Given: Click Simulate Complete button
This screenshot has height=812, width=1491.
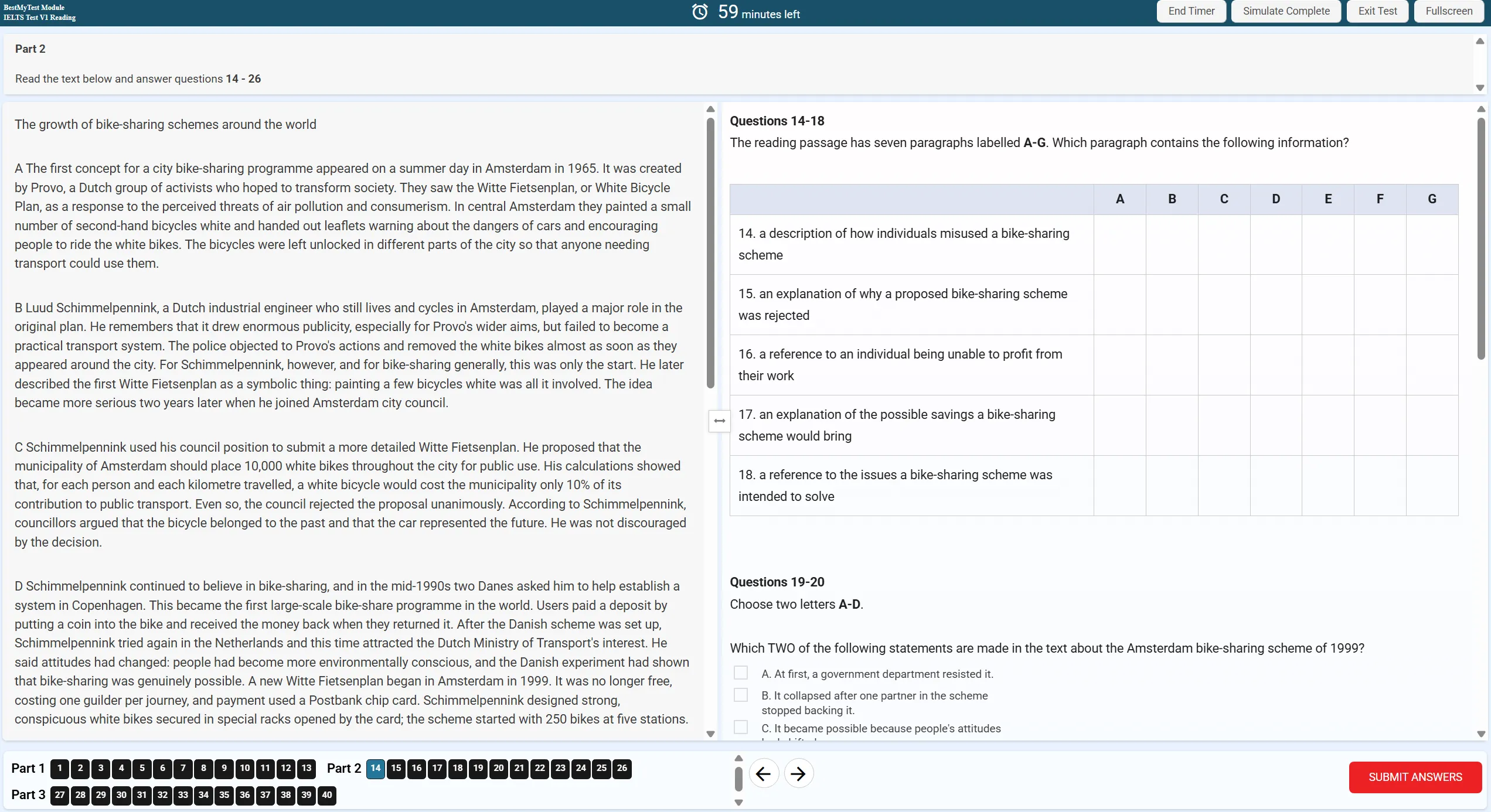Looking at the screenshot, I should [x=1286, y=11].
